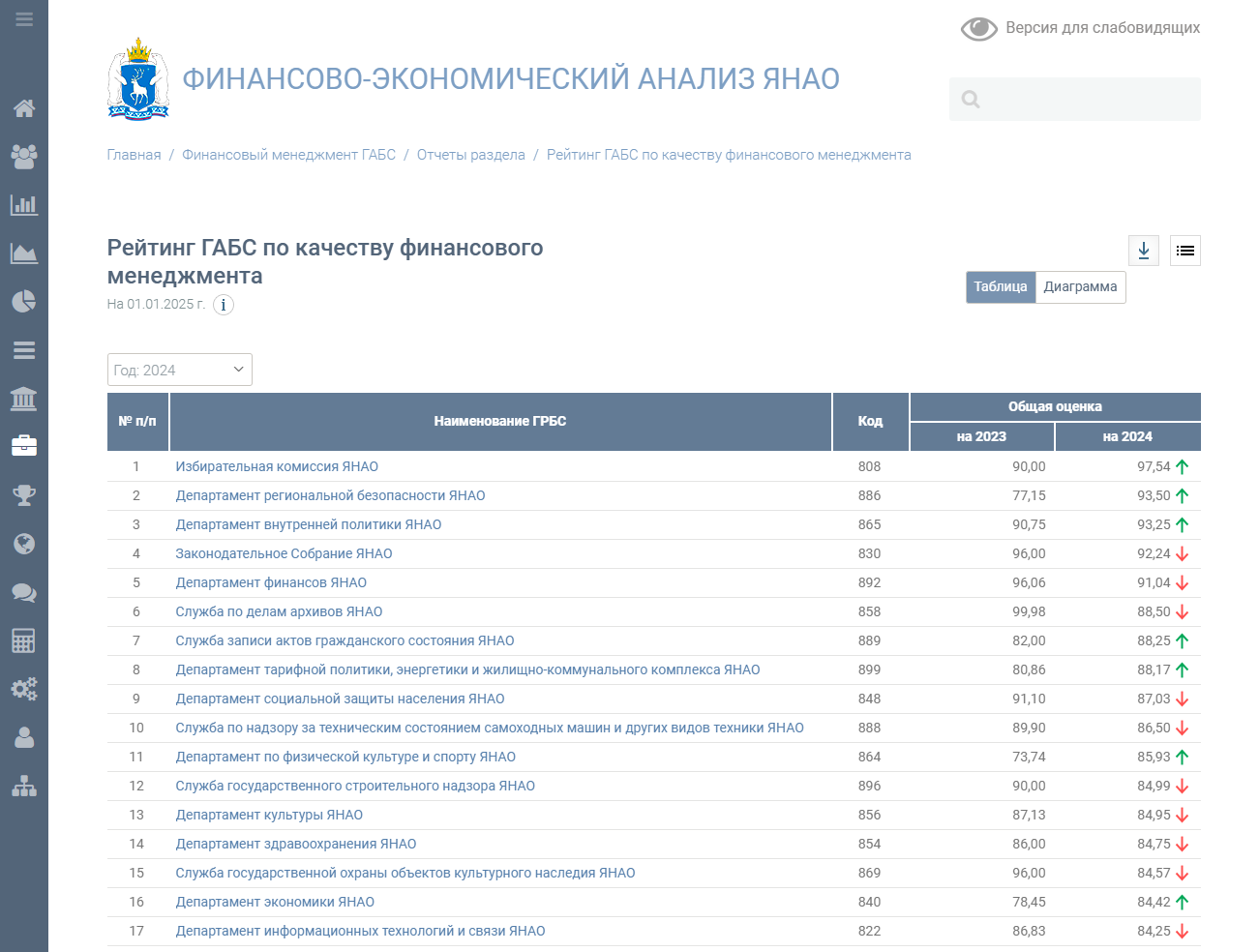Switch to the Диаграмма view
This screenshot has height=952, width=1259.
1080,287
